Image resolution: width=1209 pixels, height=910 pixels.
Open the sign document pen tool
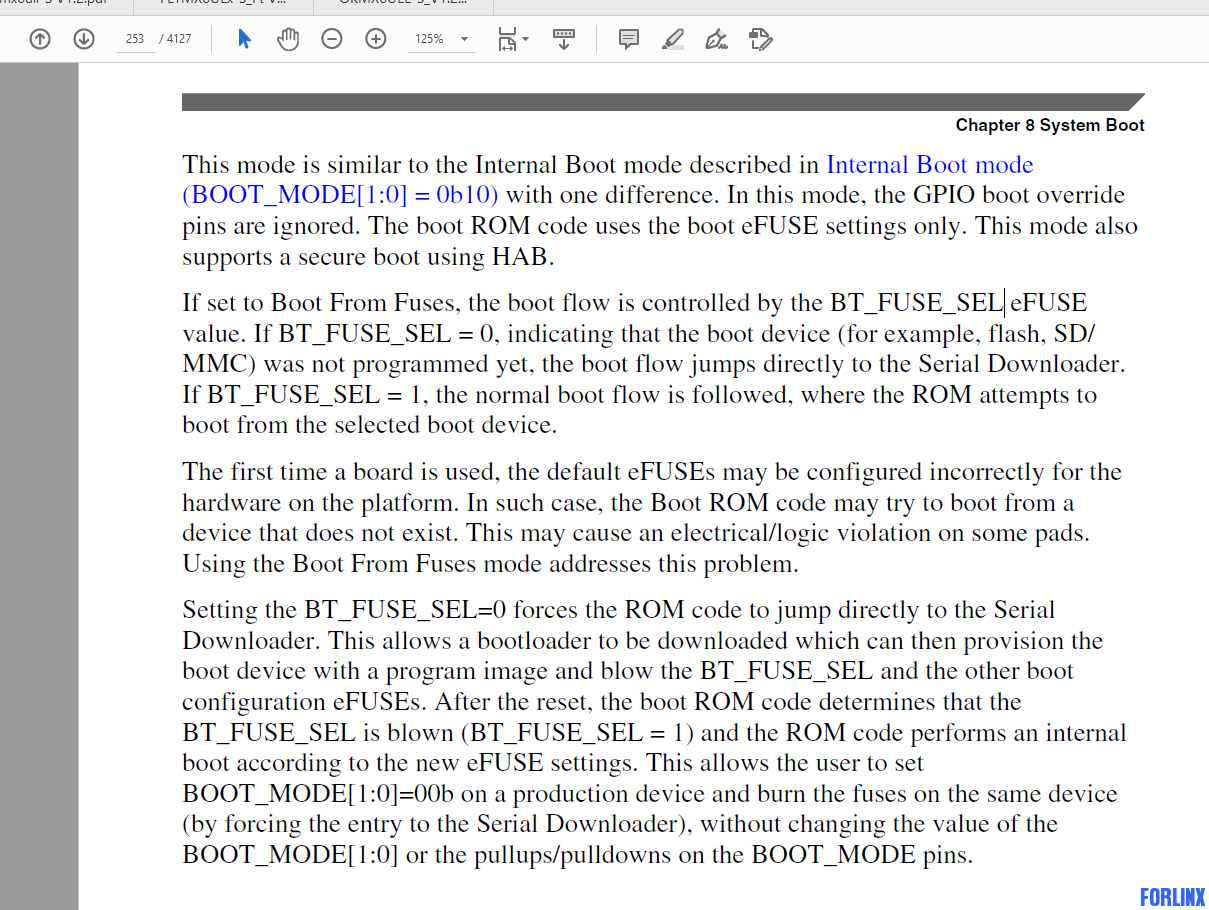point(715,40)
